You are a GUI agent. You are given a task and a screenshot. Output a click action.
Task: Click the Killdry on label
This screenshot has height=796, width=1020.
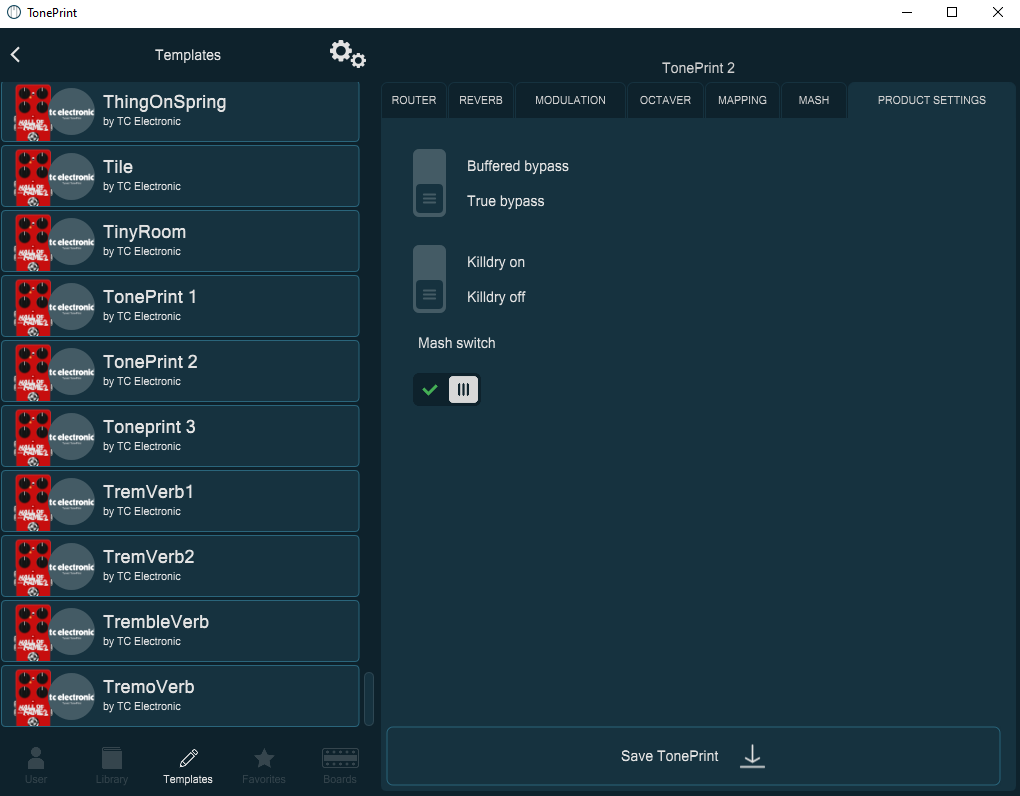click(496, 263)
